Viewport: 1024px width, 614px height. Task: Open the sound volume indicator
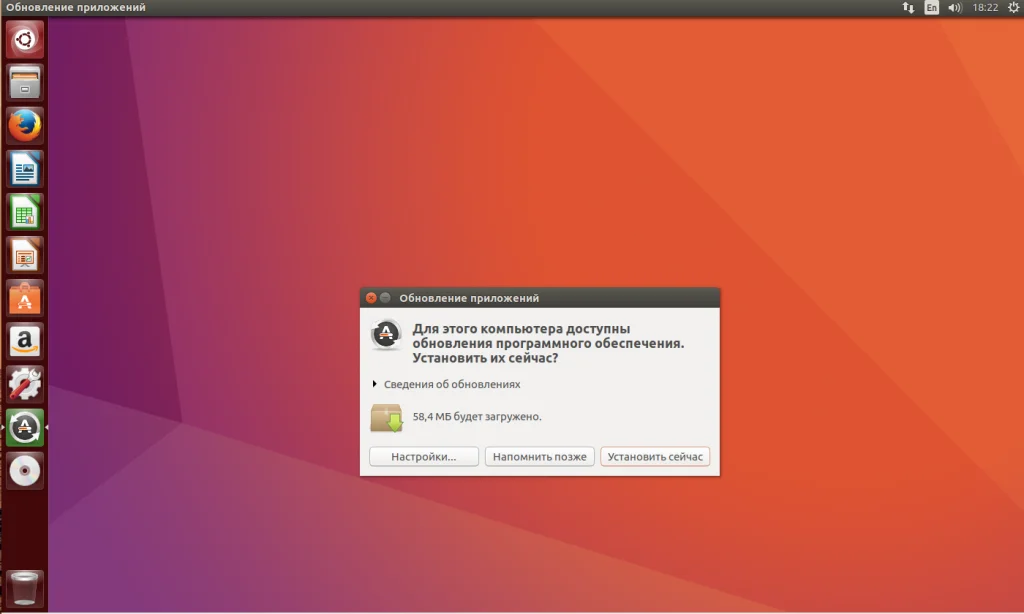(x=955, y=8)
